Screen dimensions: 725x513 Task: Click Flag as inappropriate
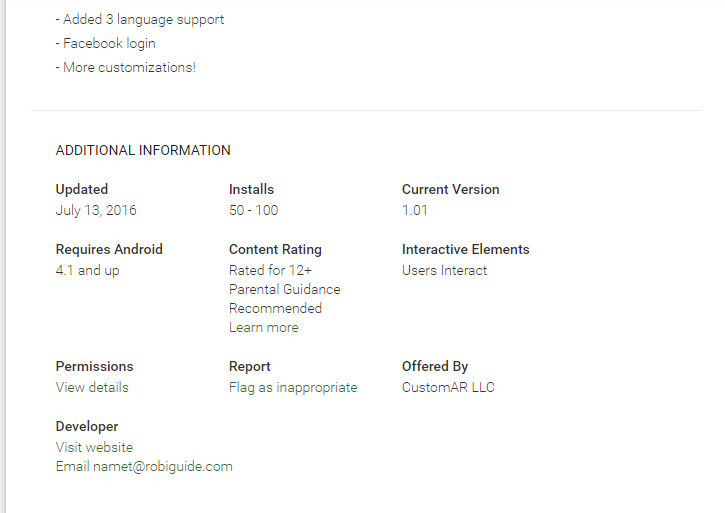(x=292, y=387)
